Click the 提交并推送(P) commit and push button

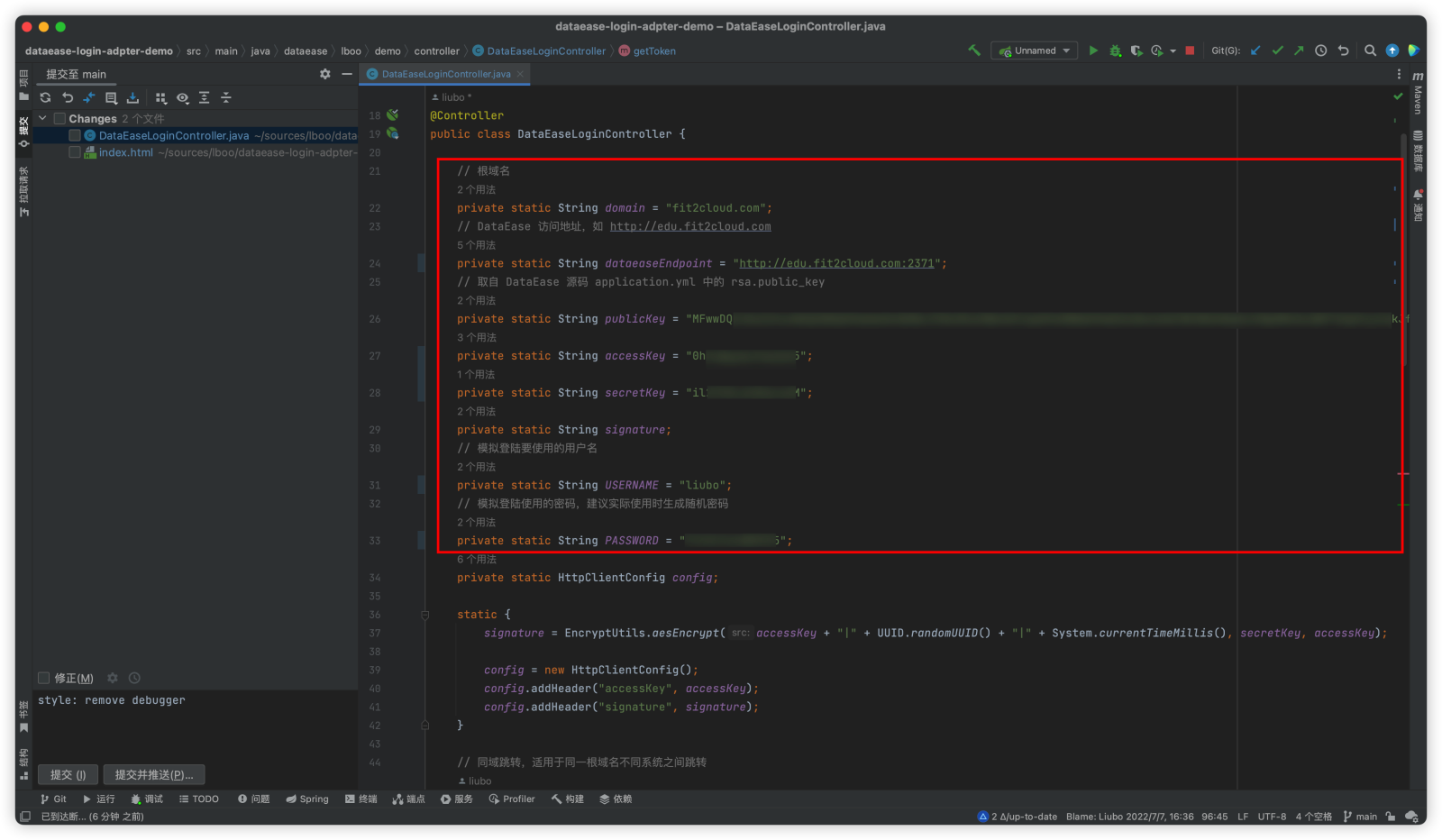[x=153, y=774]
